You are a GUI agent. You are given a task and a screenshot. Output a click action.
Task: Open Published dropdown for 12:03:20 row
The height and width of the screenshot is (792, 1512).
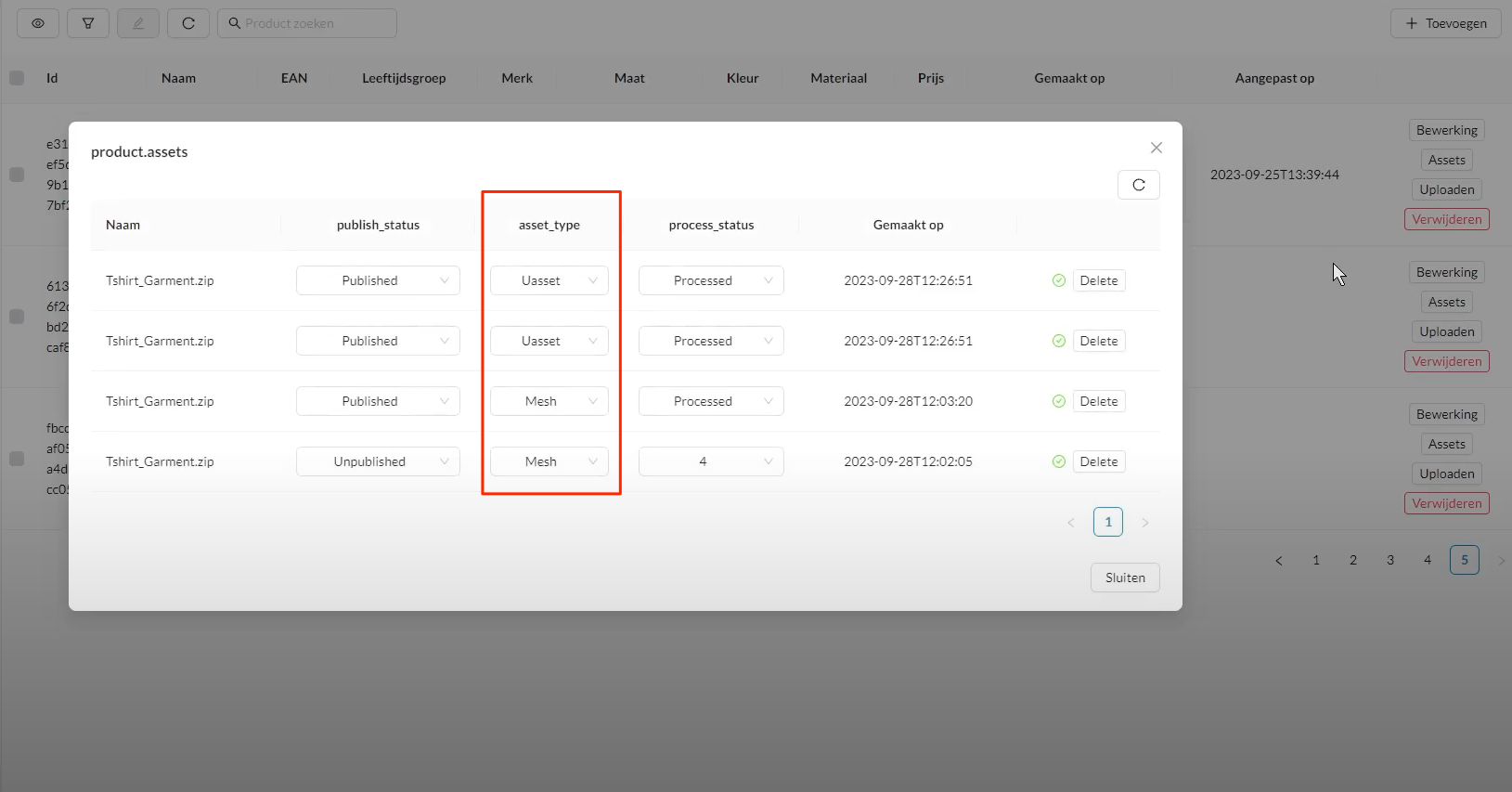click(378, 401)
